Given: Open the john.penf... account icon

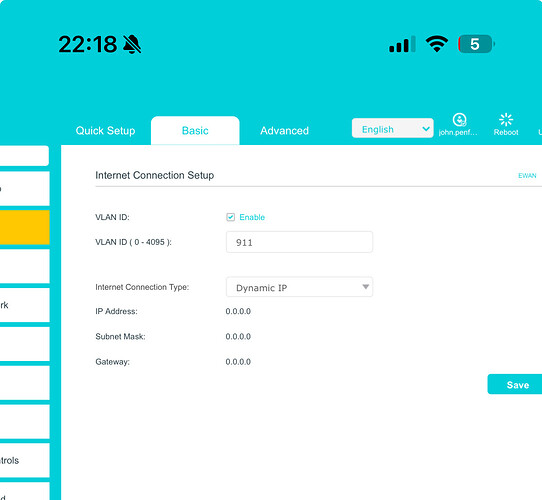Looking at the screenshot, I should [x=459, y=120].
